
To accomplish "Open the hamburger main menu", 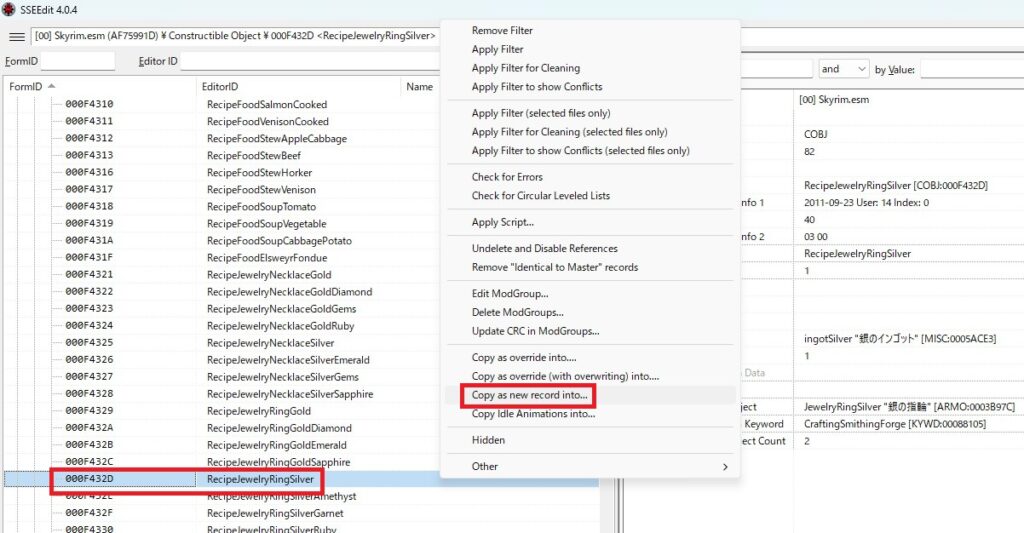I will coord(17,36).
